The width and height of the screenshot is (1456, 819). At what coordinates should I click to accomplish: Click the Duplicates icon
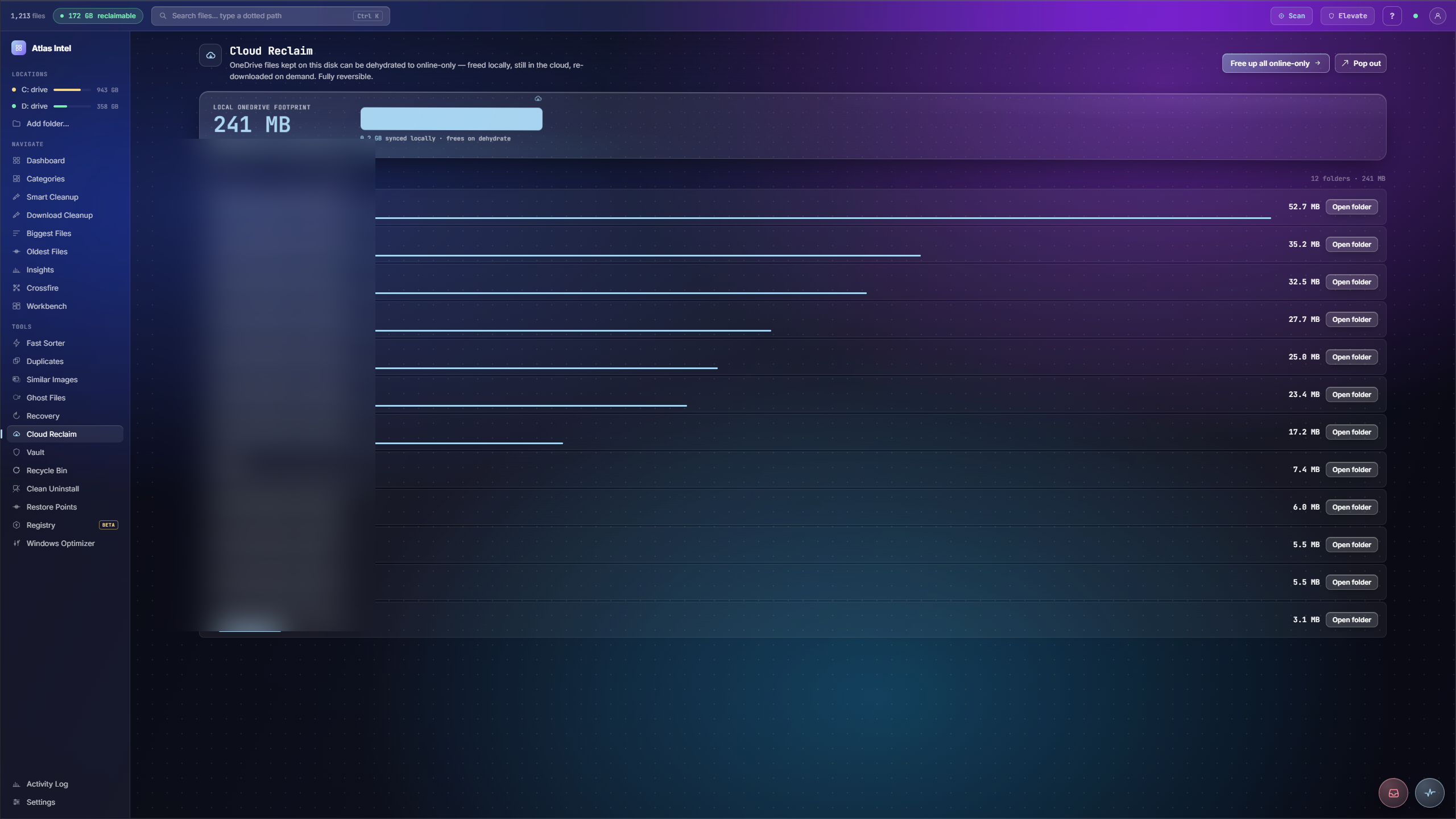(16, 361)
